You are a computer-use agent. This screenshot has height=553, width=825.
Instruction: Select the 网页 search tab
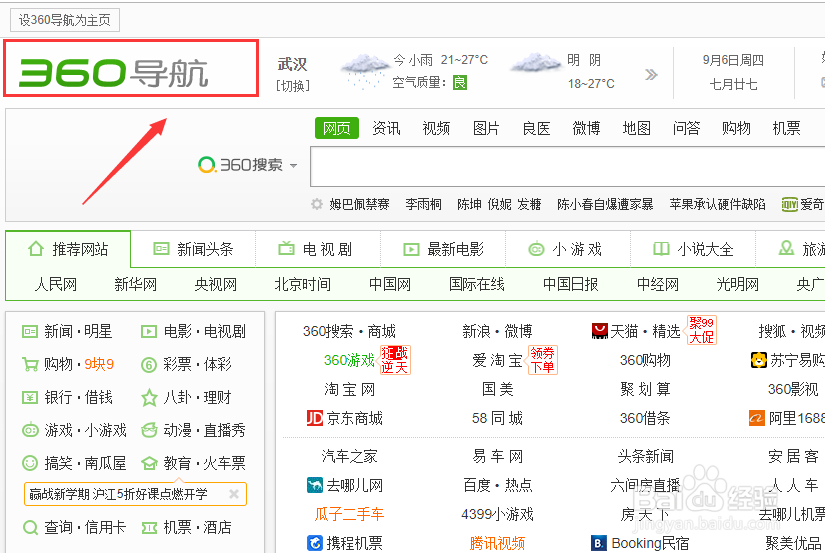pyautogui.click(x=337, y=128)
